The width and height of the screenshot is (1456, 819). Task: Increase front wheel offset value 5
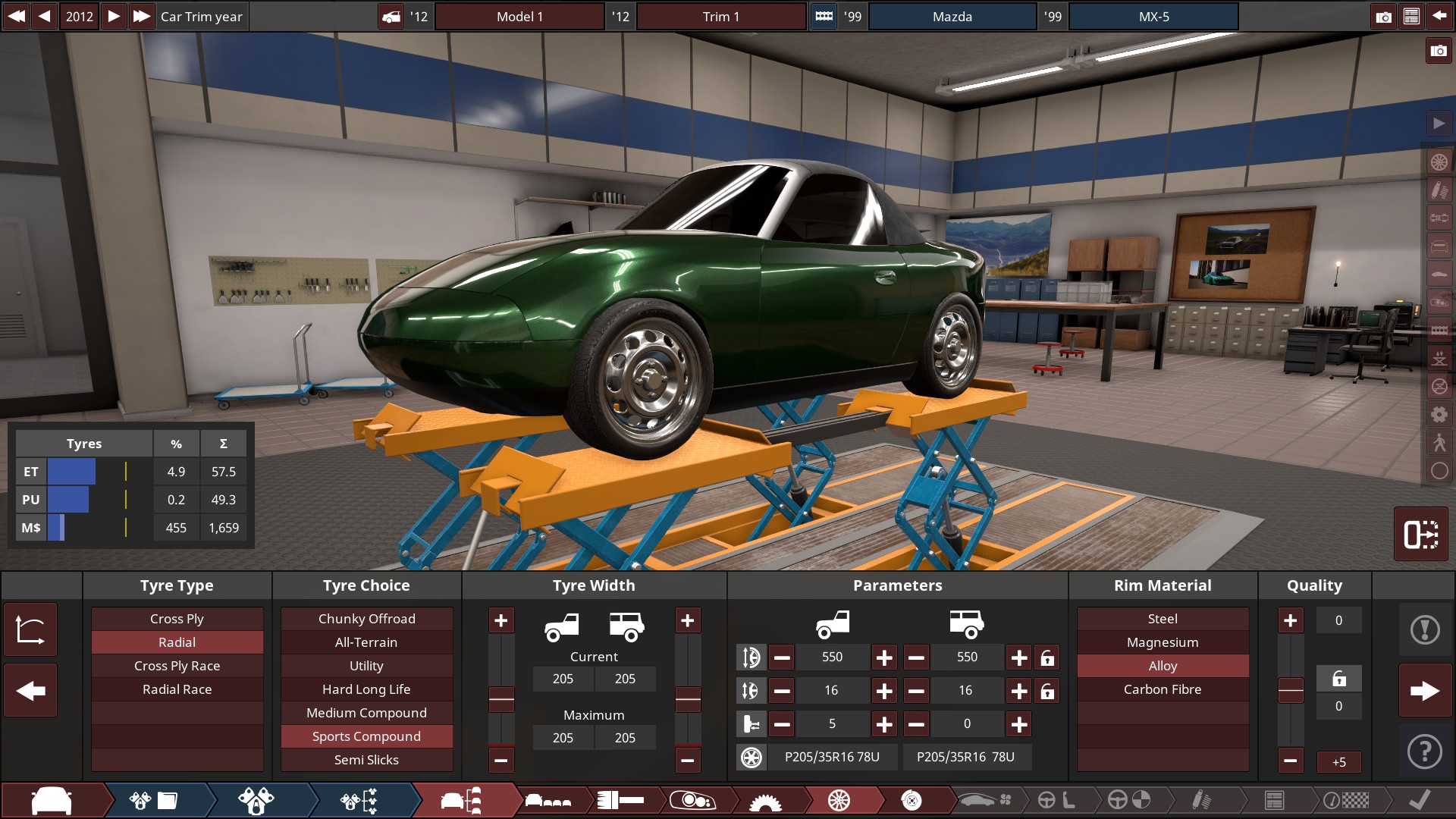[884, 724]
